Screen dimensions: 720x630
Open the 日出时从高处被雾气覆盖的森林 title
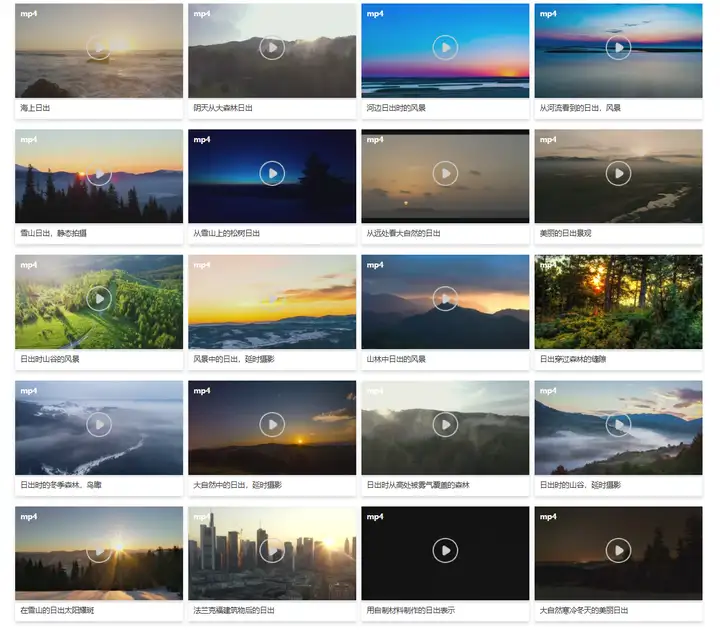click(418, 485)
